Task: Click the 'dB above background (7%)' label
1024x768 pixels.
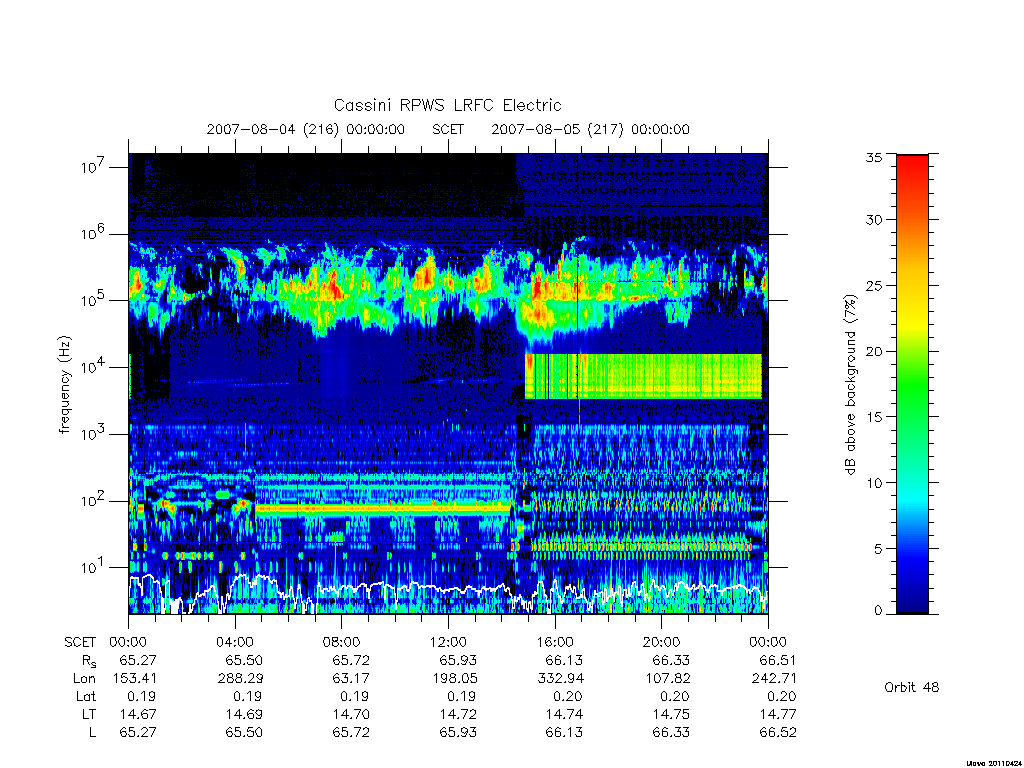Action: click(850, 384)
